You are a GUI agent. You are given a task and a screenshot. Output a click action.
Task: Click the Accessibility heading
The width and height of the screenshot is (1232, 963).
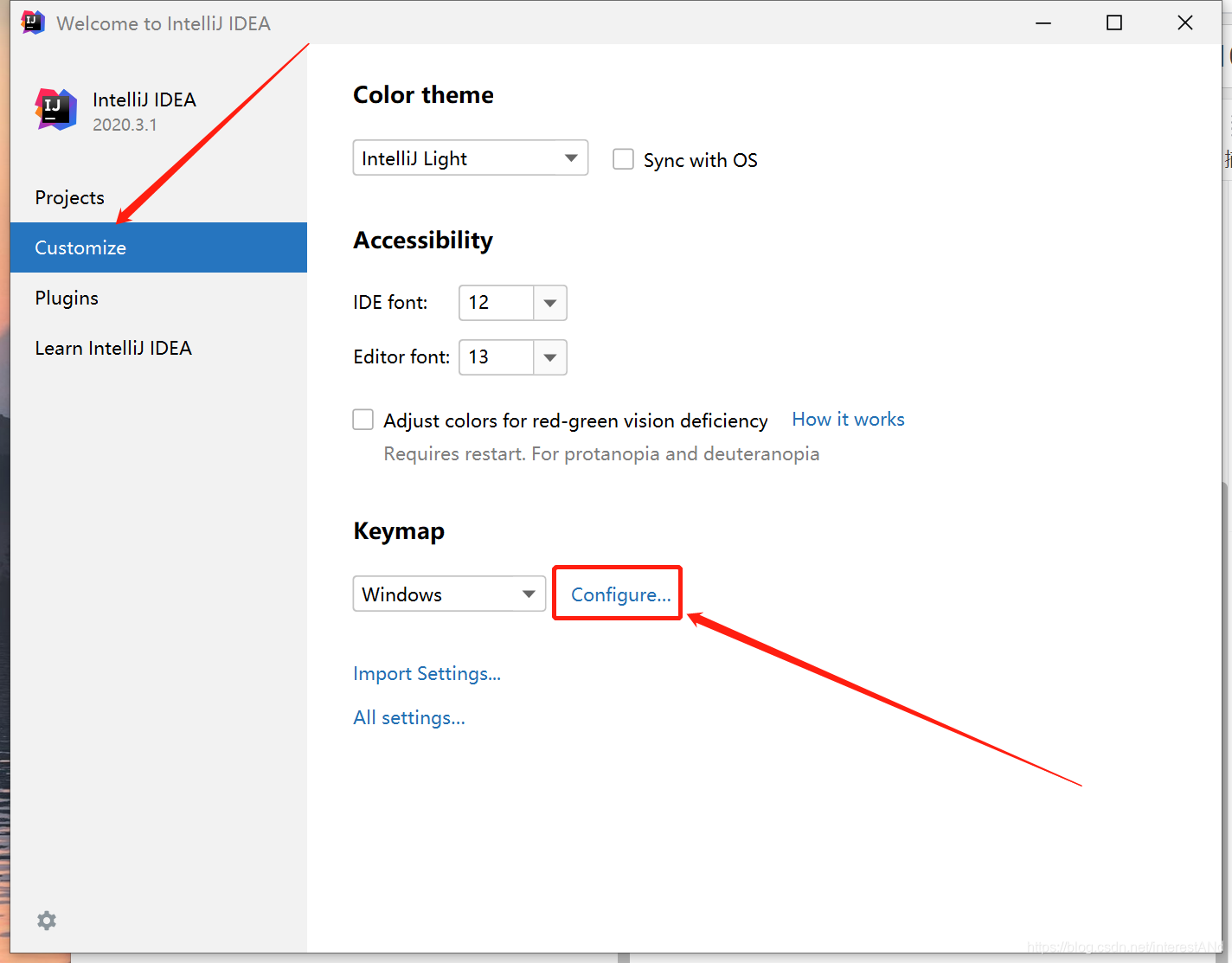tap(423, 240)
